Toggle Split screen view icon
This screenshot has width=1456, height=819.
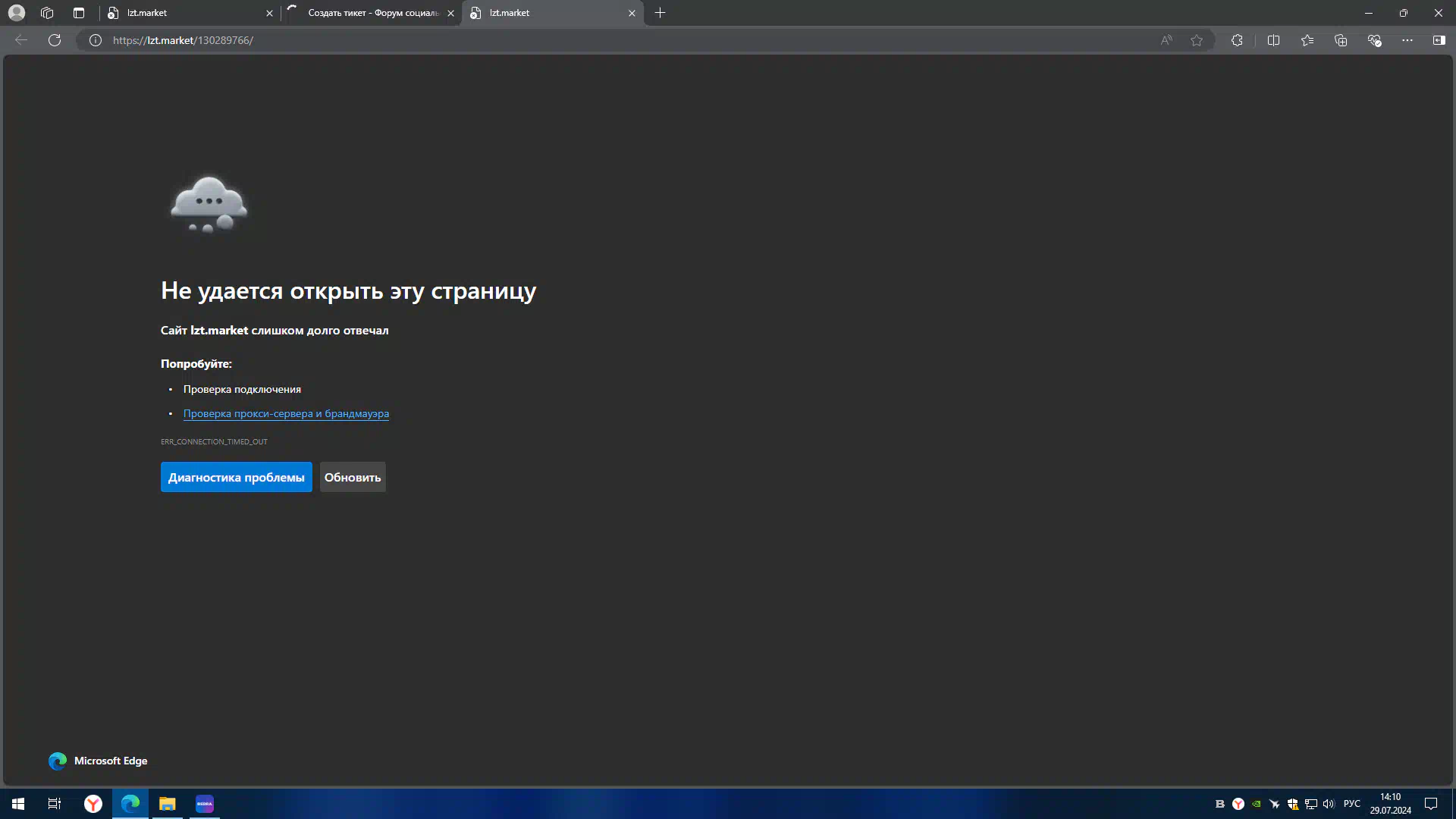coord(1273,40)
